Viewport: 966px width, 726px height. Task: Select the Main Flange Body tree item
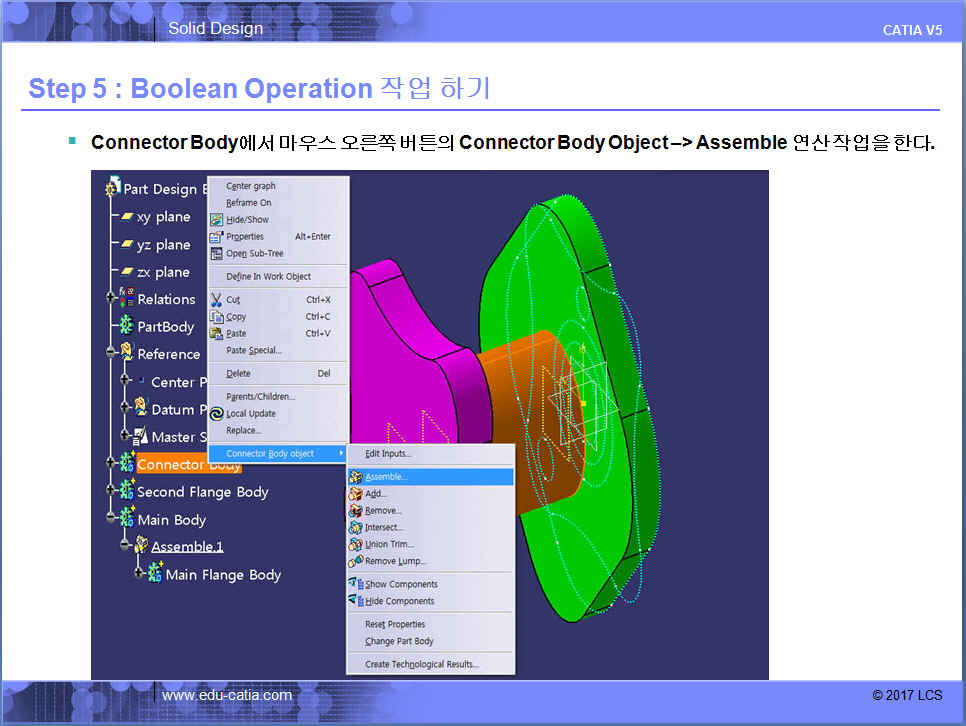[223, 574]
